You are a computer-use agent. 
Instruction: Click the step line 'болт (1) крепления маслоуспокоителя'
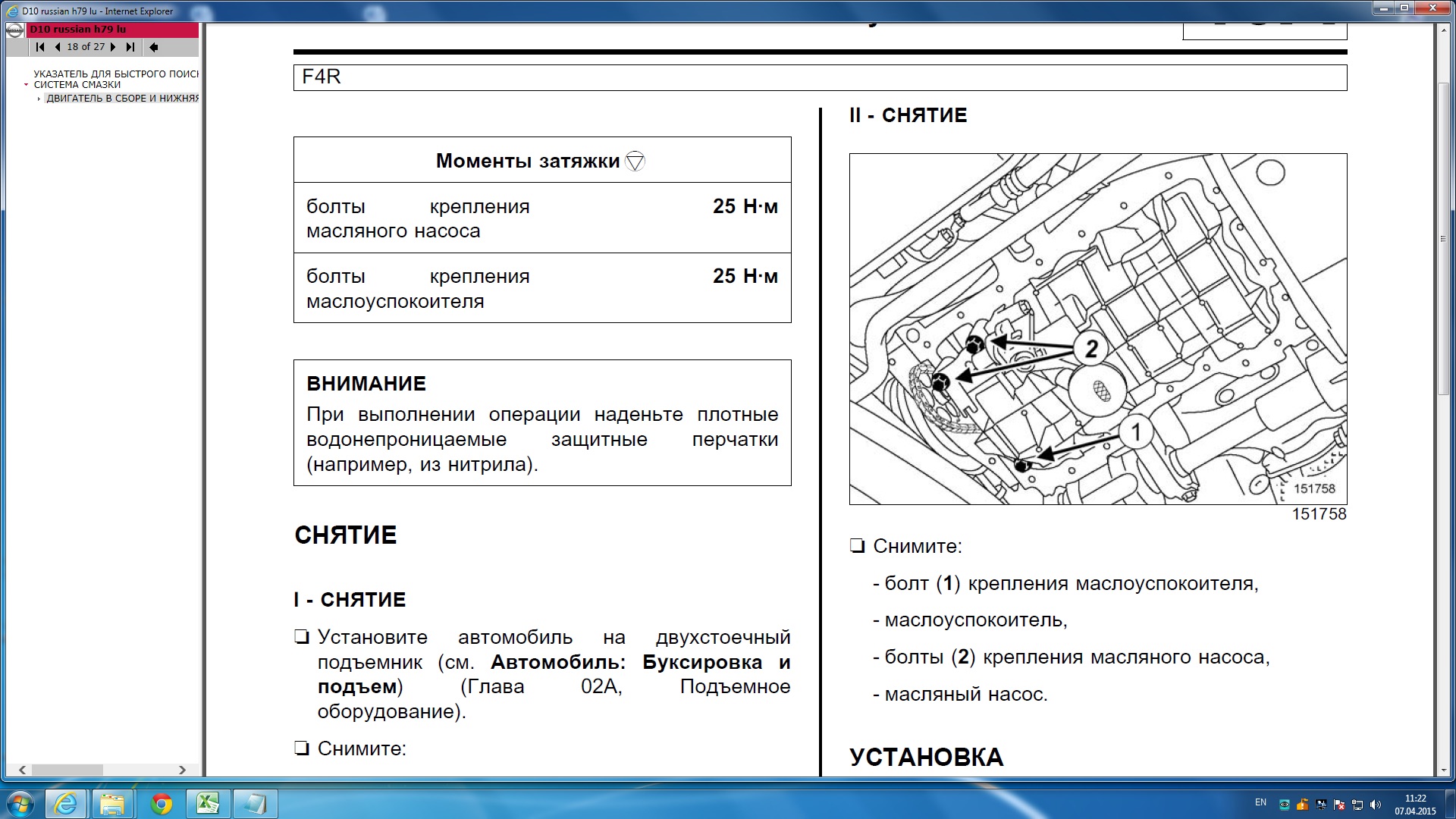coord(1065,584)
